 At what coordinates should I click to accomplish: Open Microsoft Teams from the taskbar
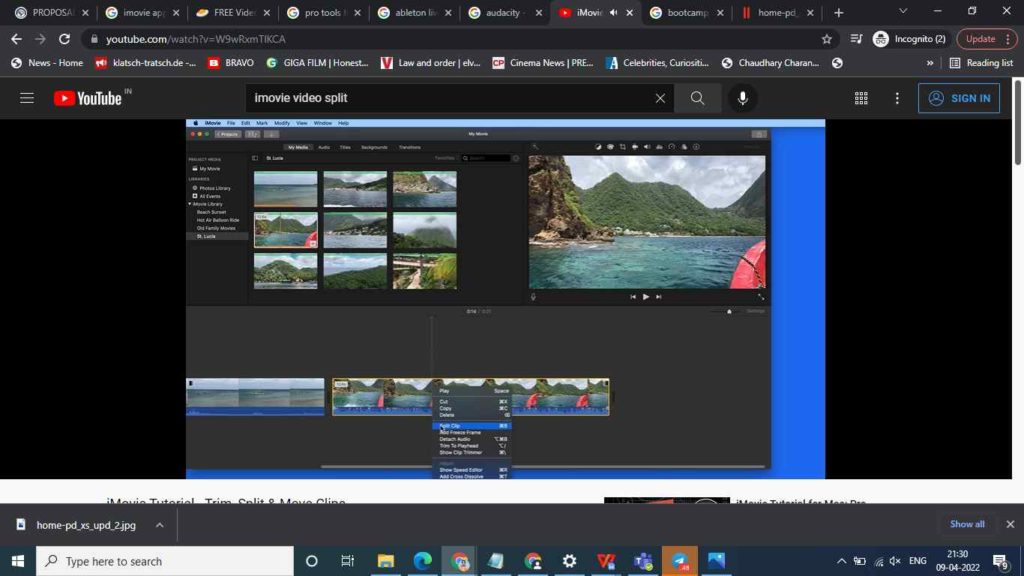(643, 561)
